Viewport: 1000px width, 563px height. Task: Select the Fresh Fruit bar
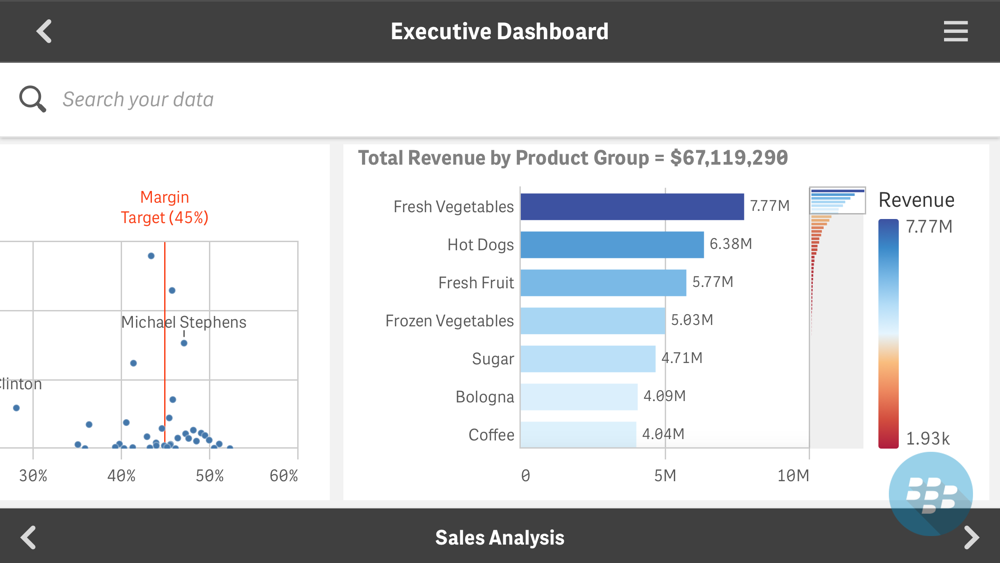(x=603, y=282)
